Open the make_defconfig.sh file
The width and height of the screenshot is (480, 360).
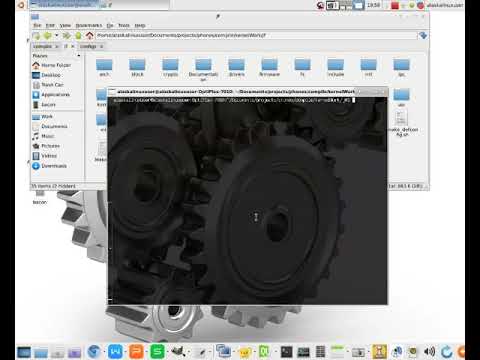pos(402,123)
